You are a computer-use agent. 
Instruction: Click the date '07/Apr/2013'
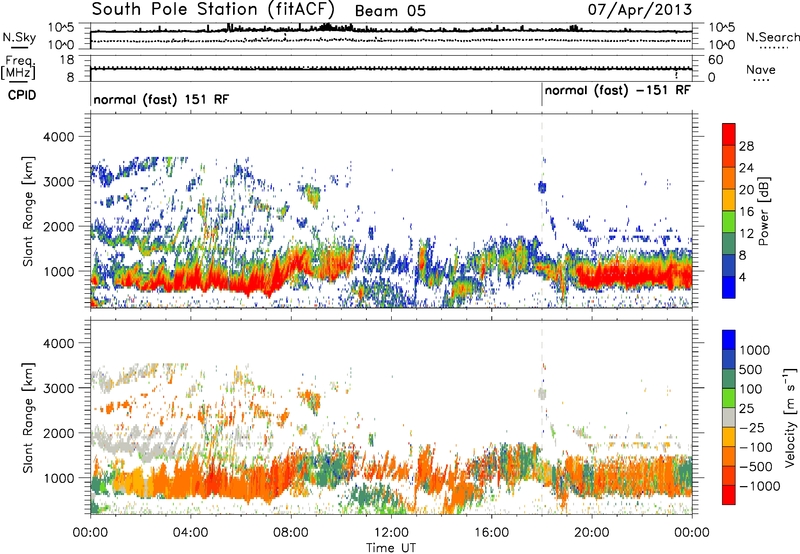[640, 10]
